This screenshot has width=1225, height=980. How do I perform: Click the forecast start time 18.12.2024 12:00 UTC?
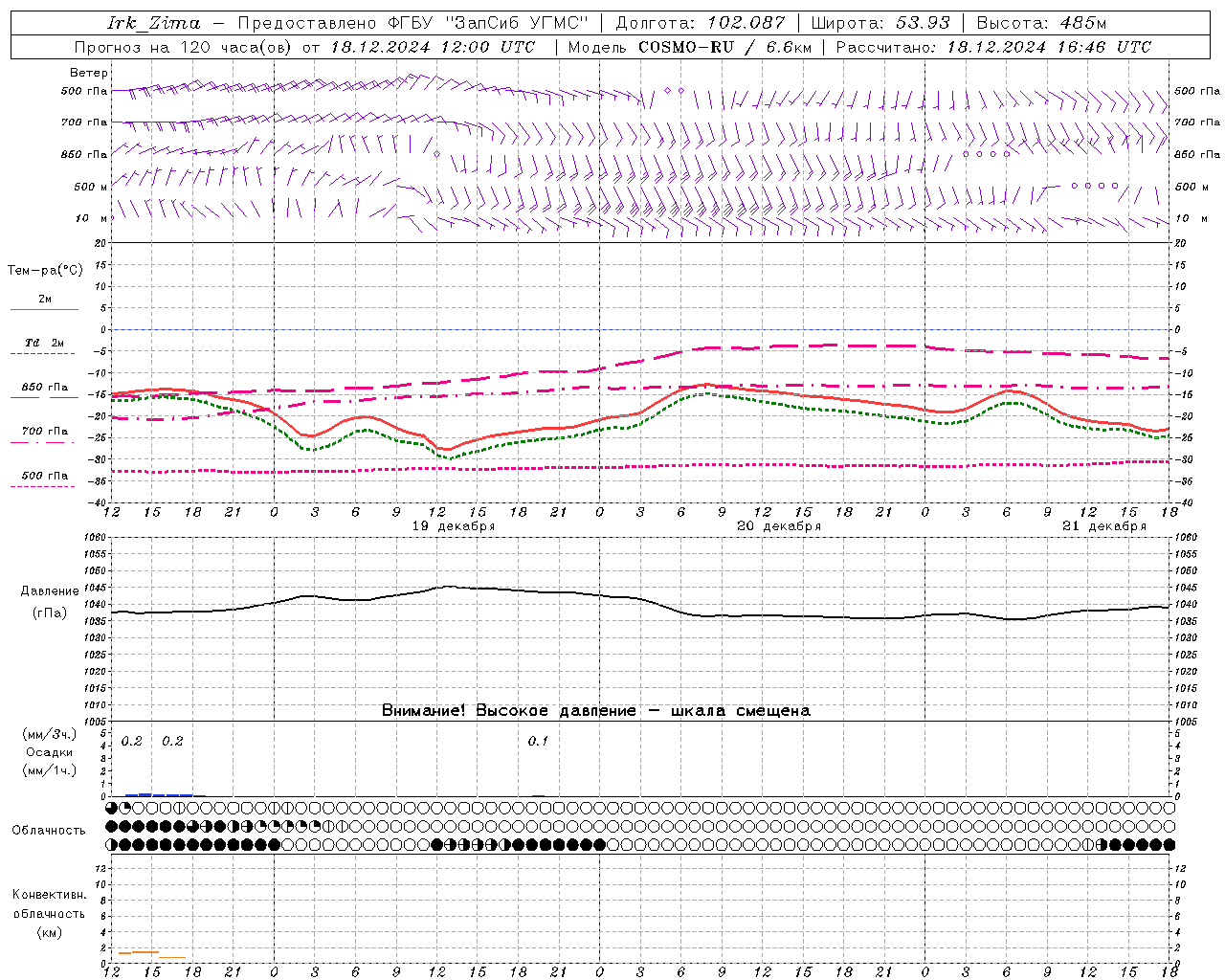pyautogui.click(x=433, y=47)
